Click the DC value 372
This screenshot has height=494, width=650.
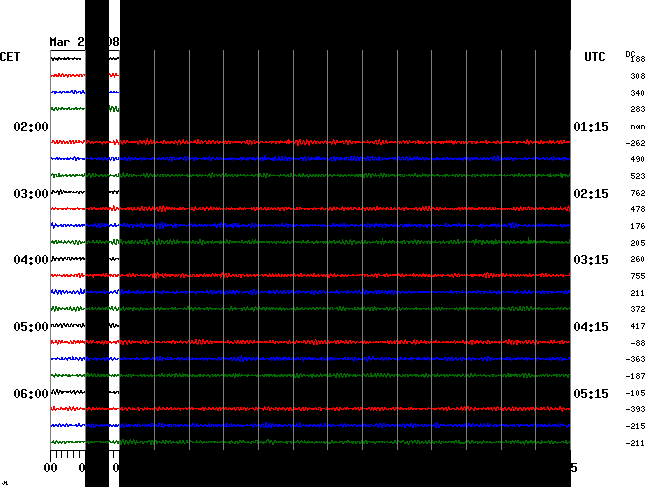[638, 309]
